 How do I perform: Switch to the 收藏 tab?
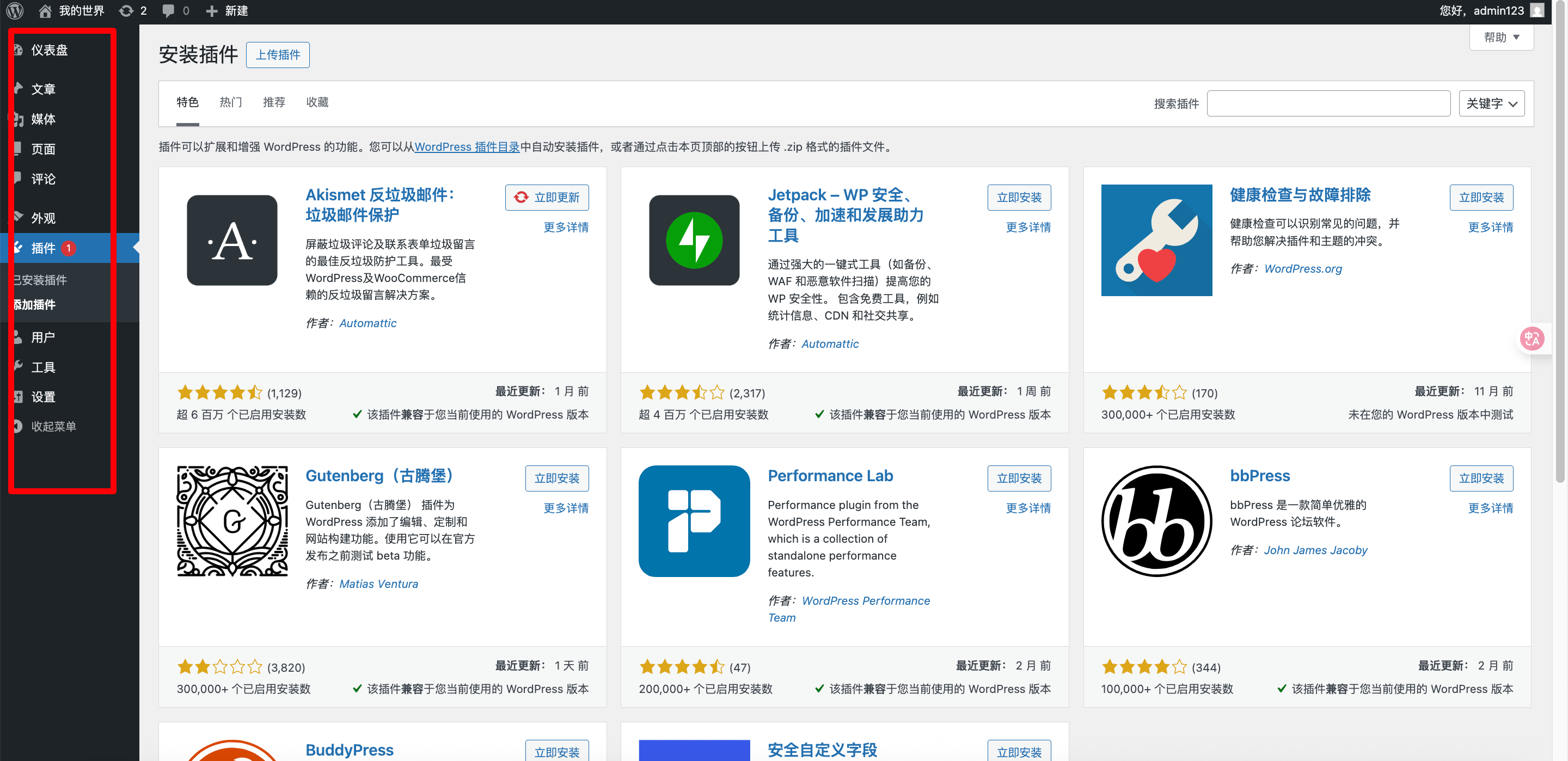click(x=317, y=102)
